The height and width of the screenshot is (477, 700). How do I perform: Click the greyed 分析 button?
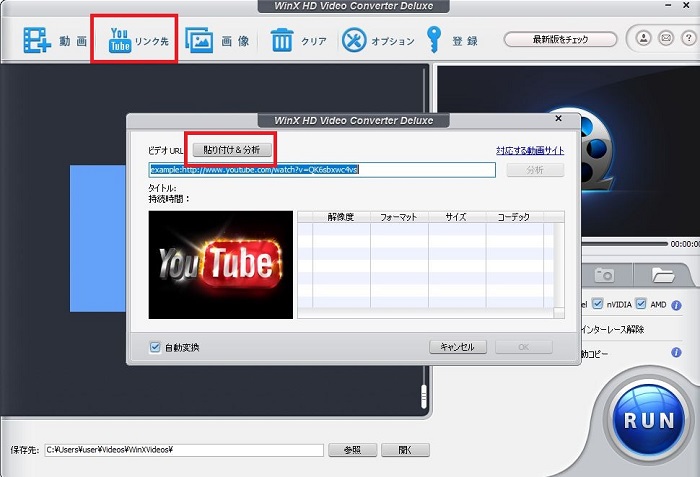coord(535,170)
